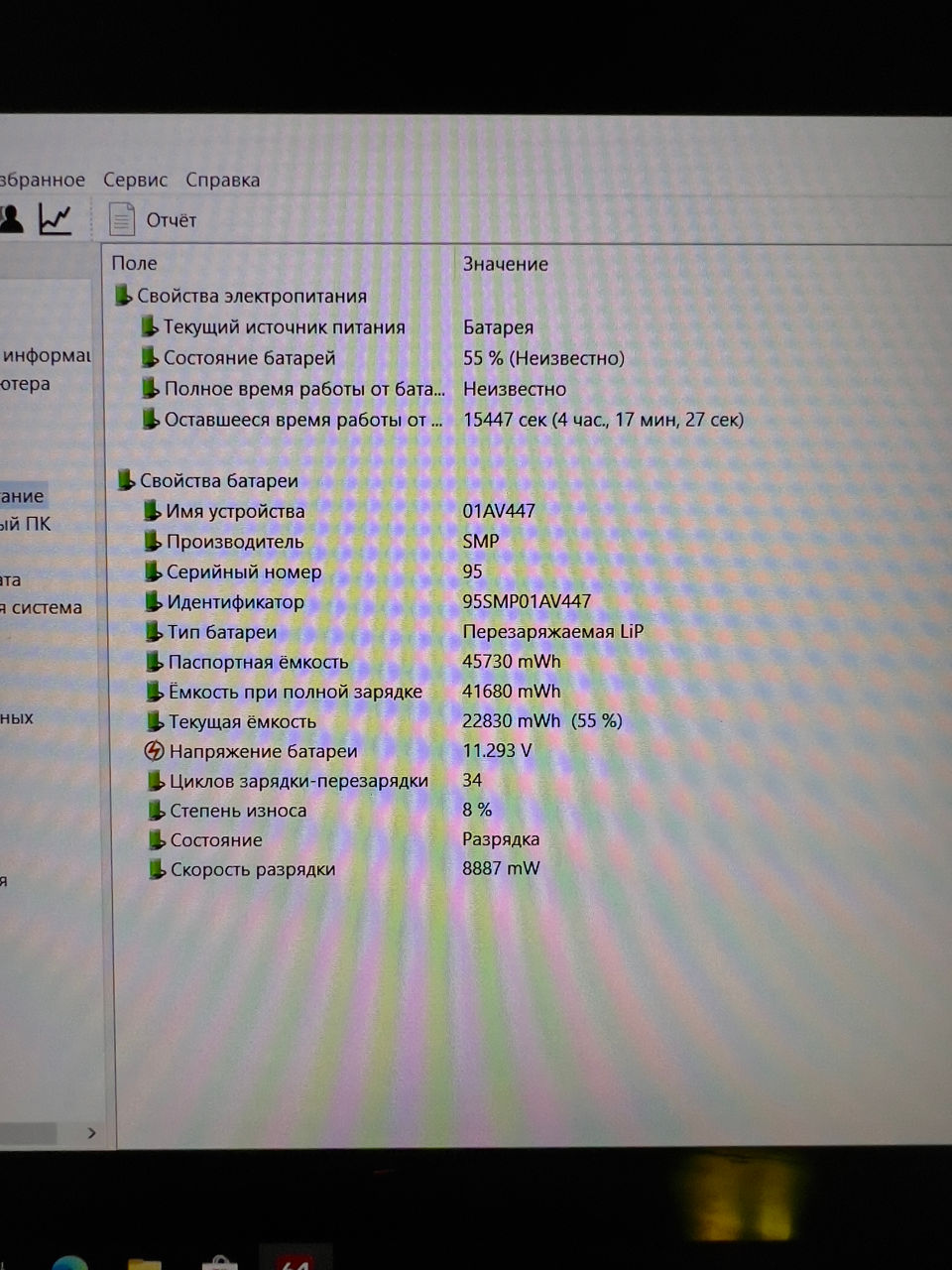The image size is (952, 1270).
Task: Click the value 22830 mWh (55 %)
Action: click(542, 720)
